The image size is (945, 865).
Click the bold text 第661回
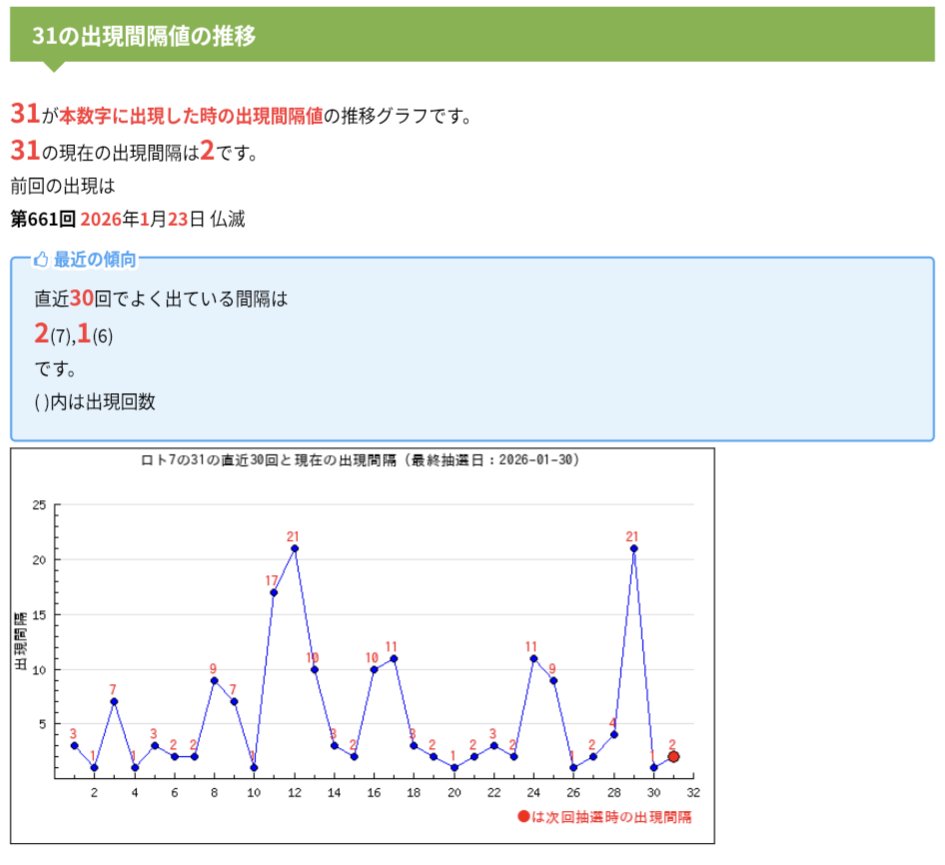[43, 219]
